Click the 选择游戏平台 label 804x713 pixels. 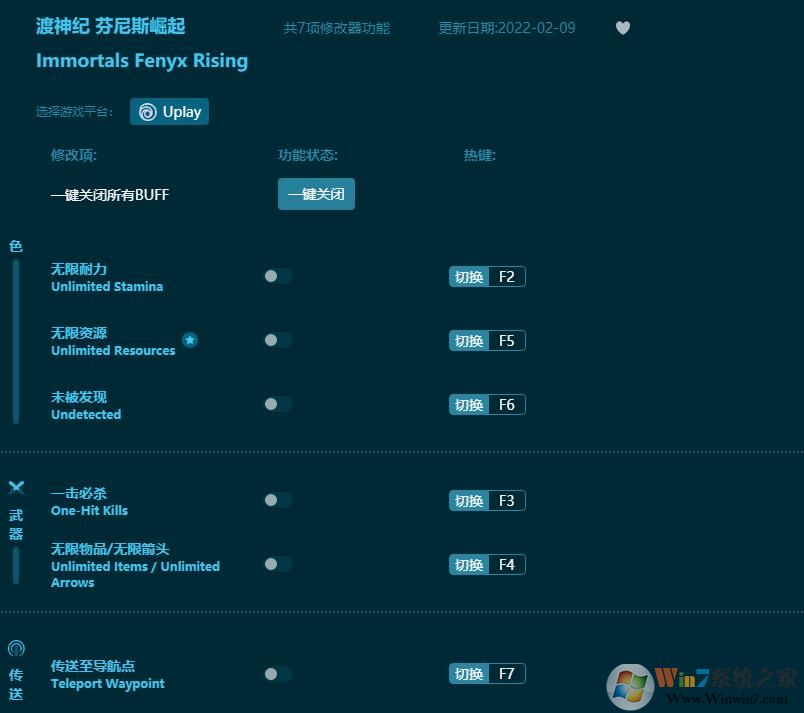point(74,112)
